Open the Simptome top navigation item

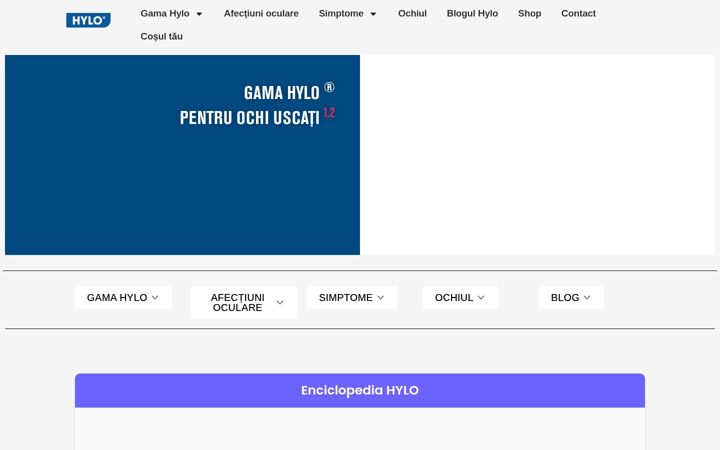pyautogui.click(x=341, y=14)
